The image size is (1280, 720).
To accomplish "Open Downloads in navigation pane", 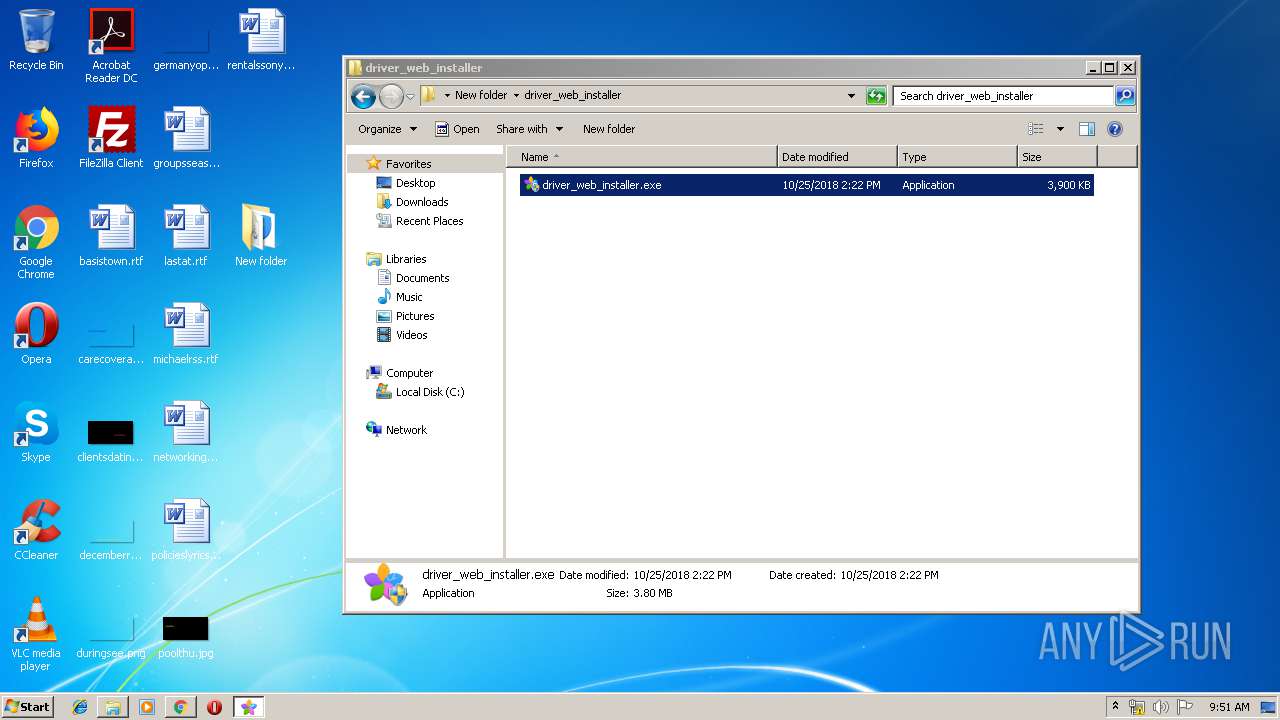I will click(x=421, y=202).
